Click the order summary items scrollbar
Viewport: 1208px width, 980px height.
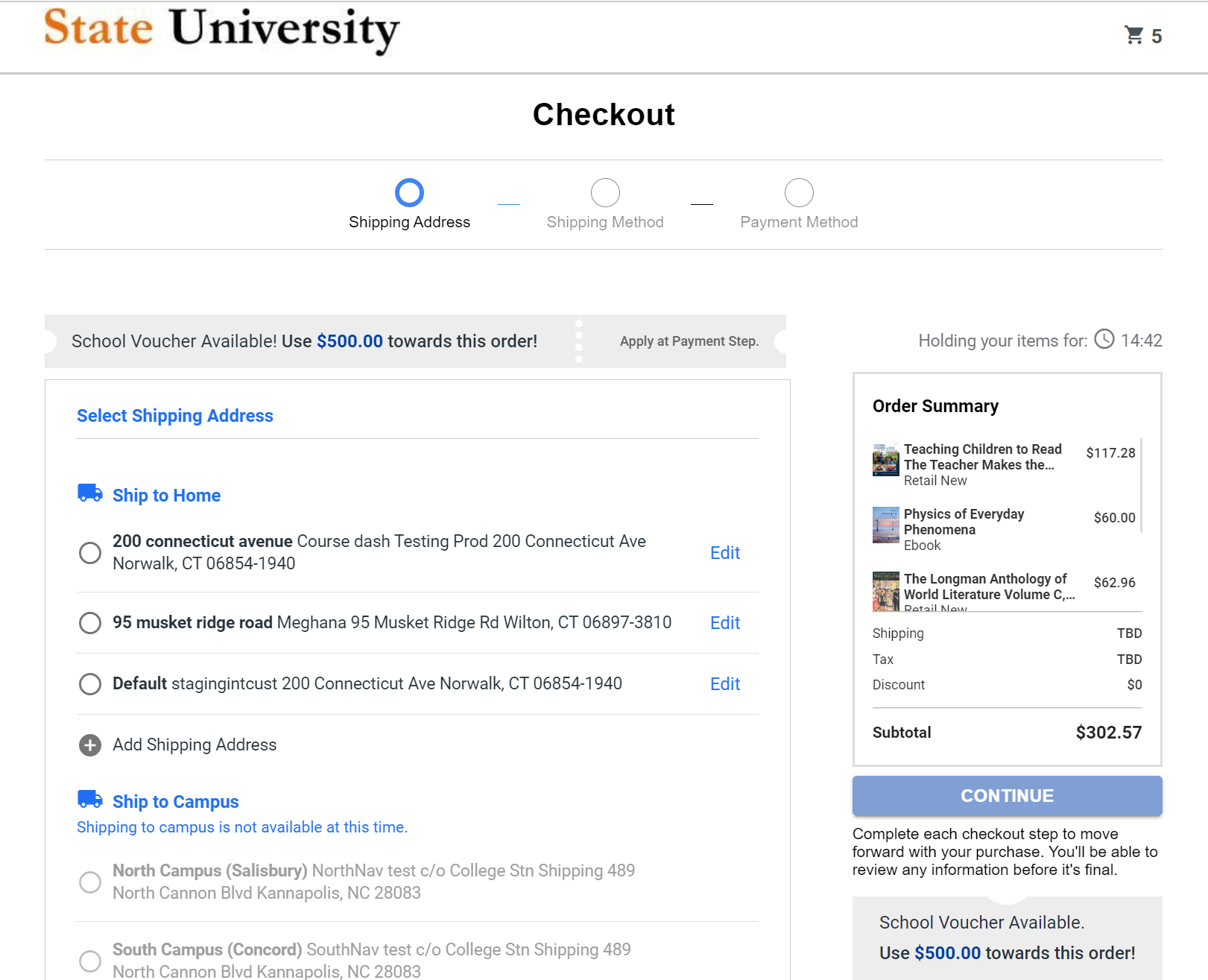coord(1141,485)
